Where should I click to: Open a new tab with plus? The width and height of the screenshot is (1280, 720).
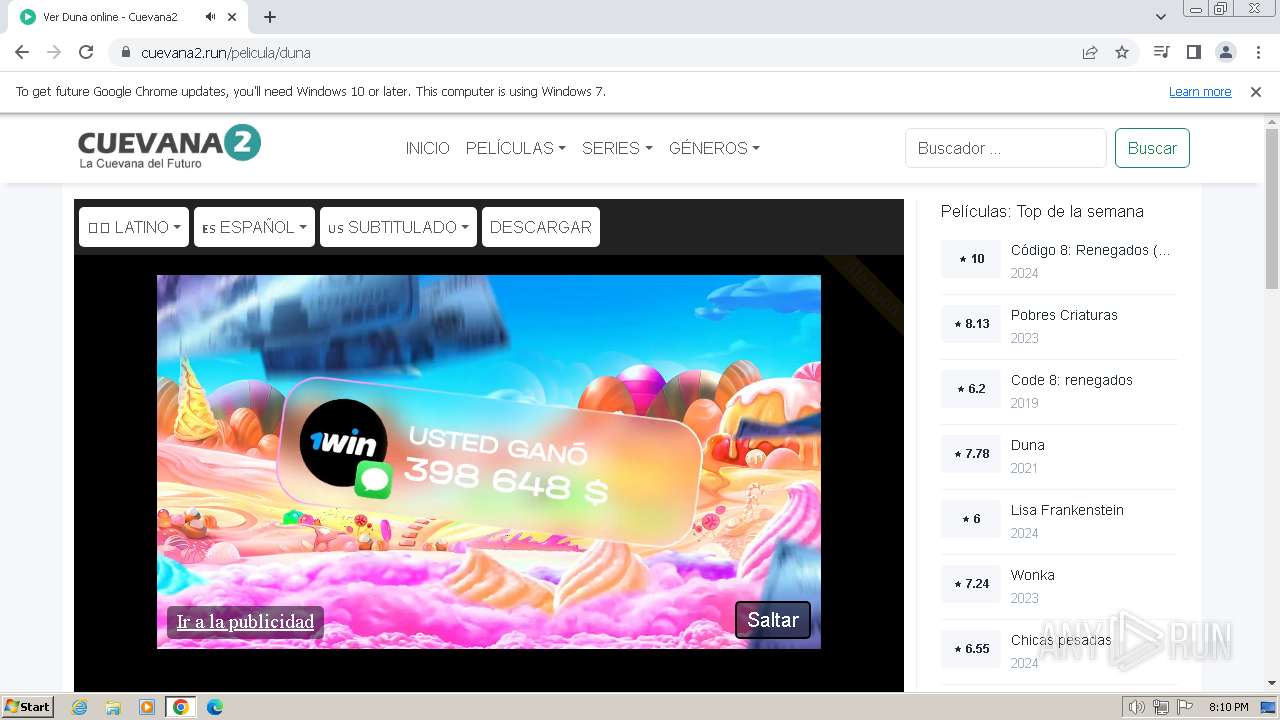[270, 17]
